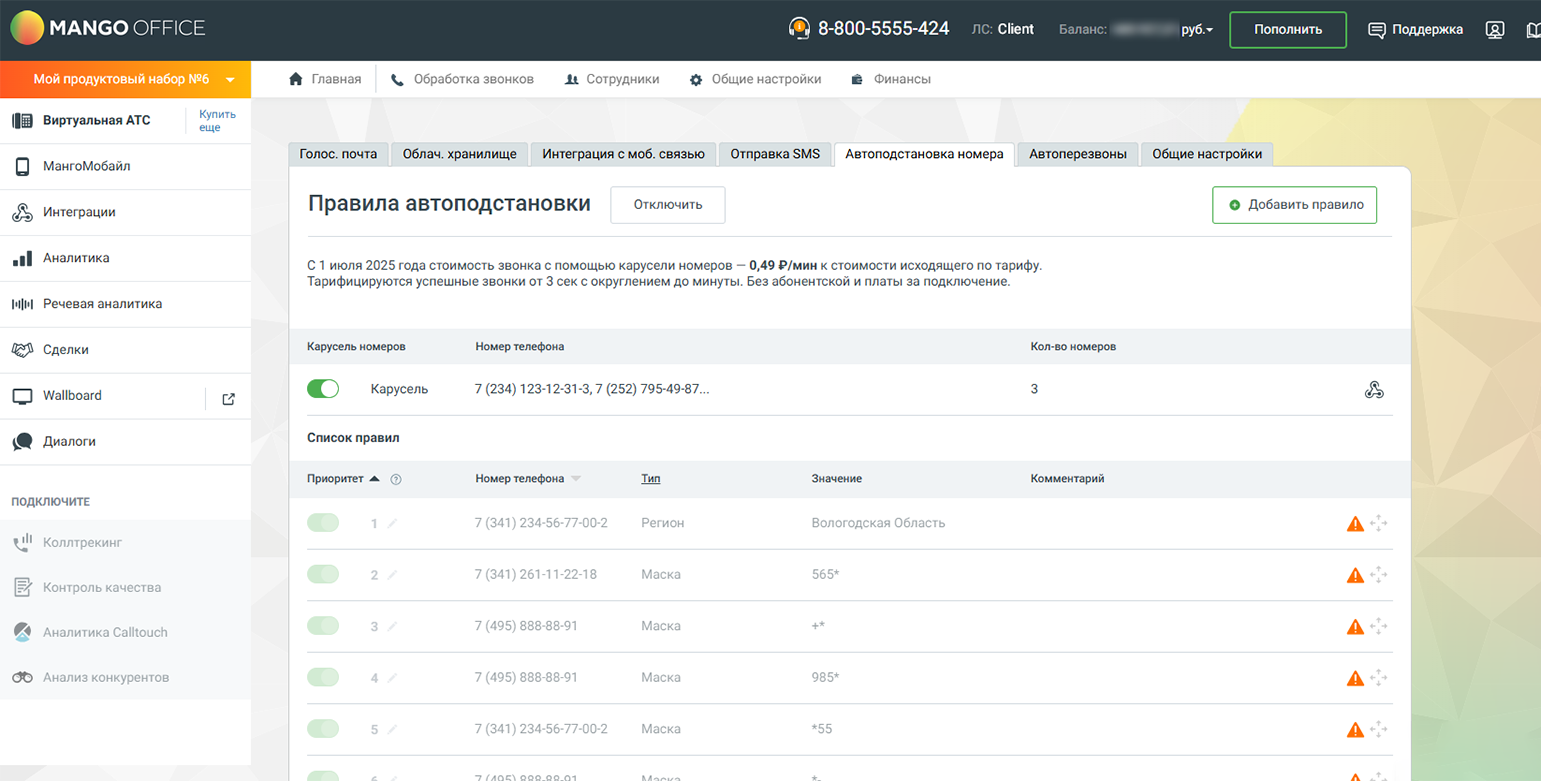1541x781 pixels.
Task: Click the Wallboard monitor icon
Action: pos(22,396)
